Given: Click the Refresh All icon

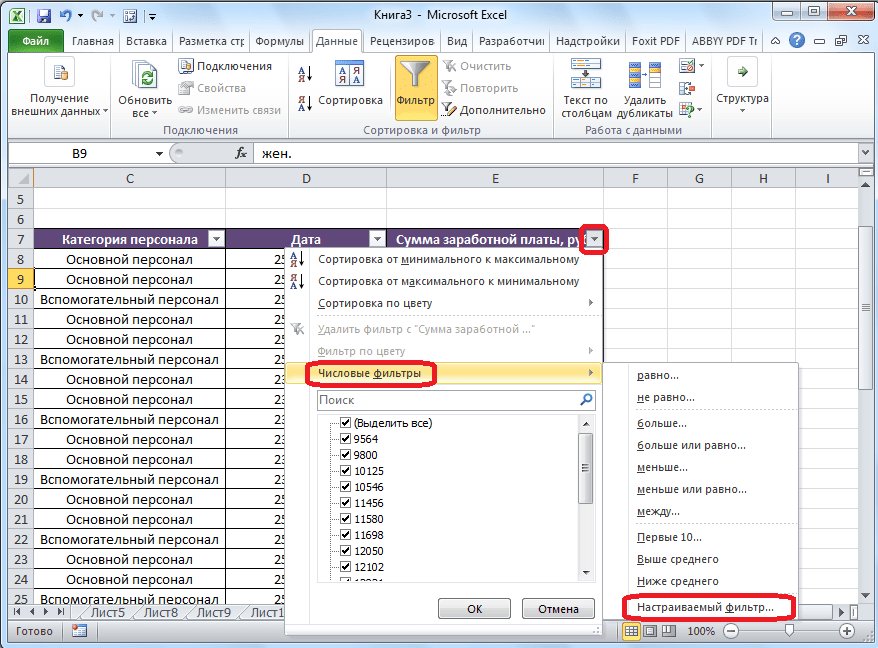Looking at the screenshot, I should pyautogui.click(x=144, y=75).
